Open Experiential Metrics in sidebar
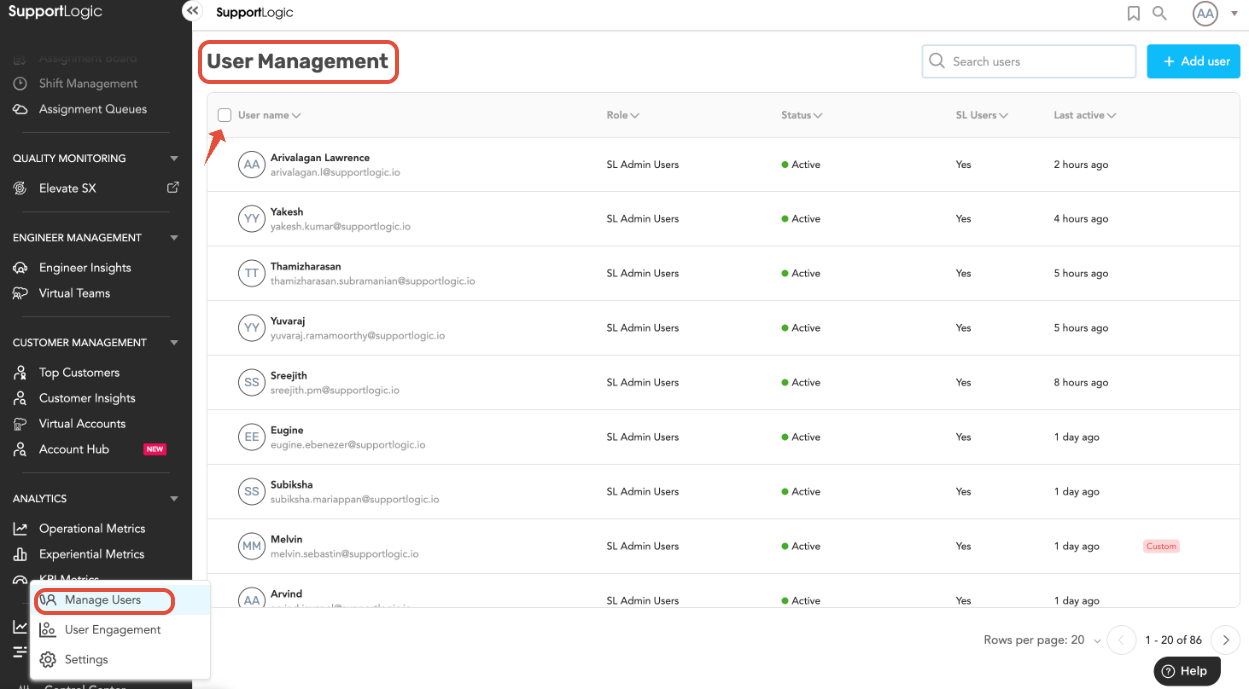This screenshot has height=689, width=1249. tap(92, 554)
